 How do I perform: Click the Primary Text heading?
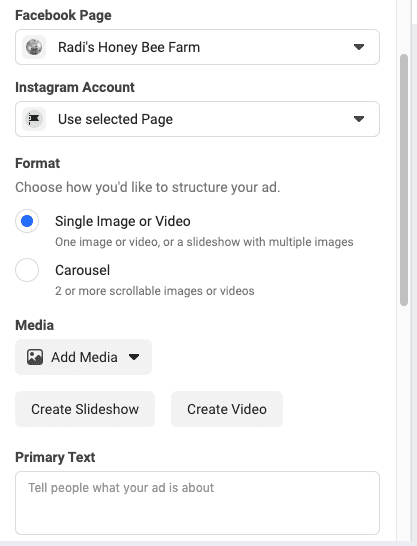pos(55,457)
